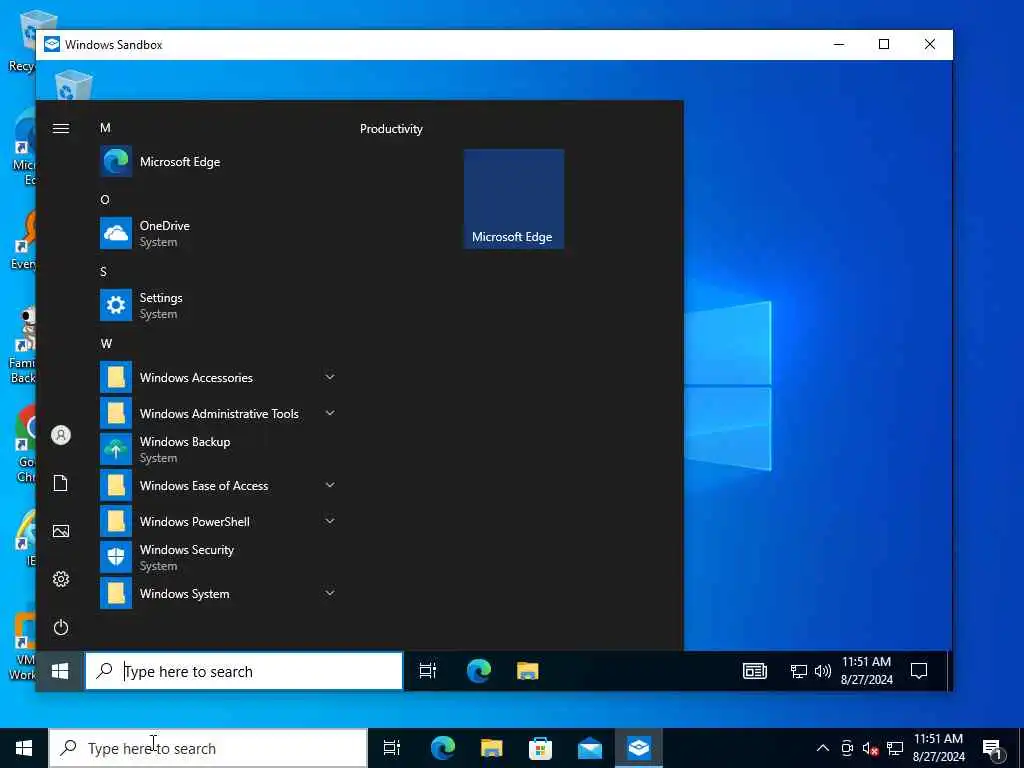Image resolution: width=1024 pixels, height=768 pixels.
Task: Click the sandbox taskbar clock showing 11:51 AM
Action: point(867,671)
